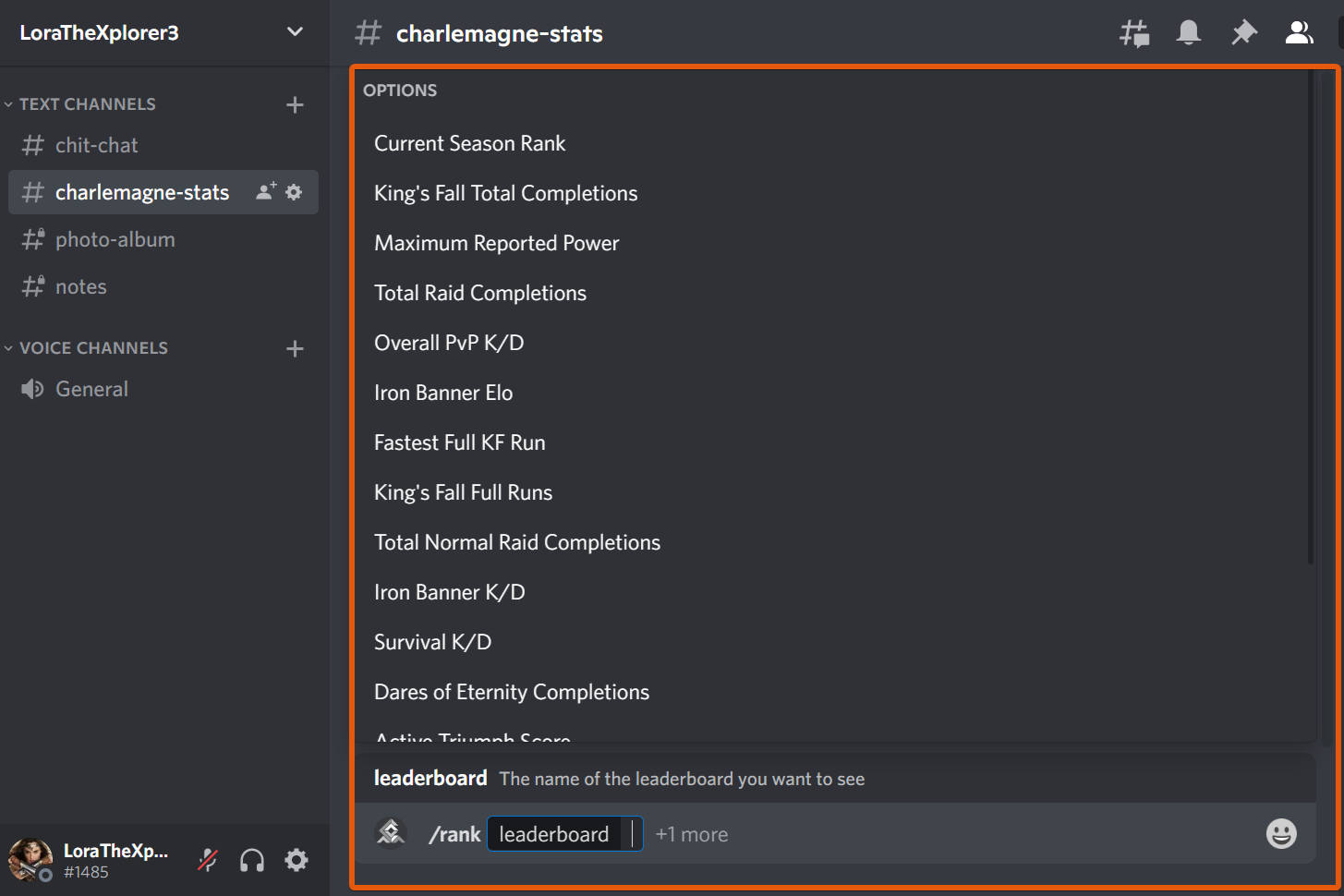This screenshot has width=1344, height=896.
Task: Choose Fastest Full KF Run option
Action: coord(834,442)
